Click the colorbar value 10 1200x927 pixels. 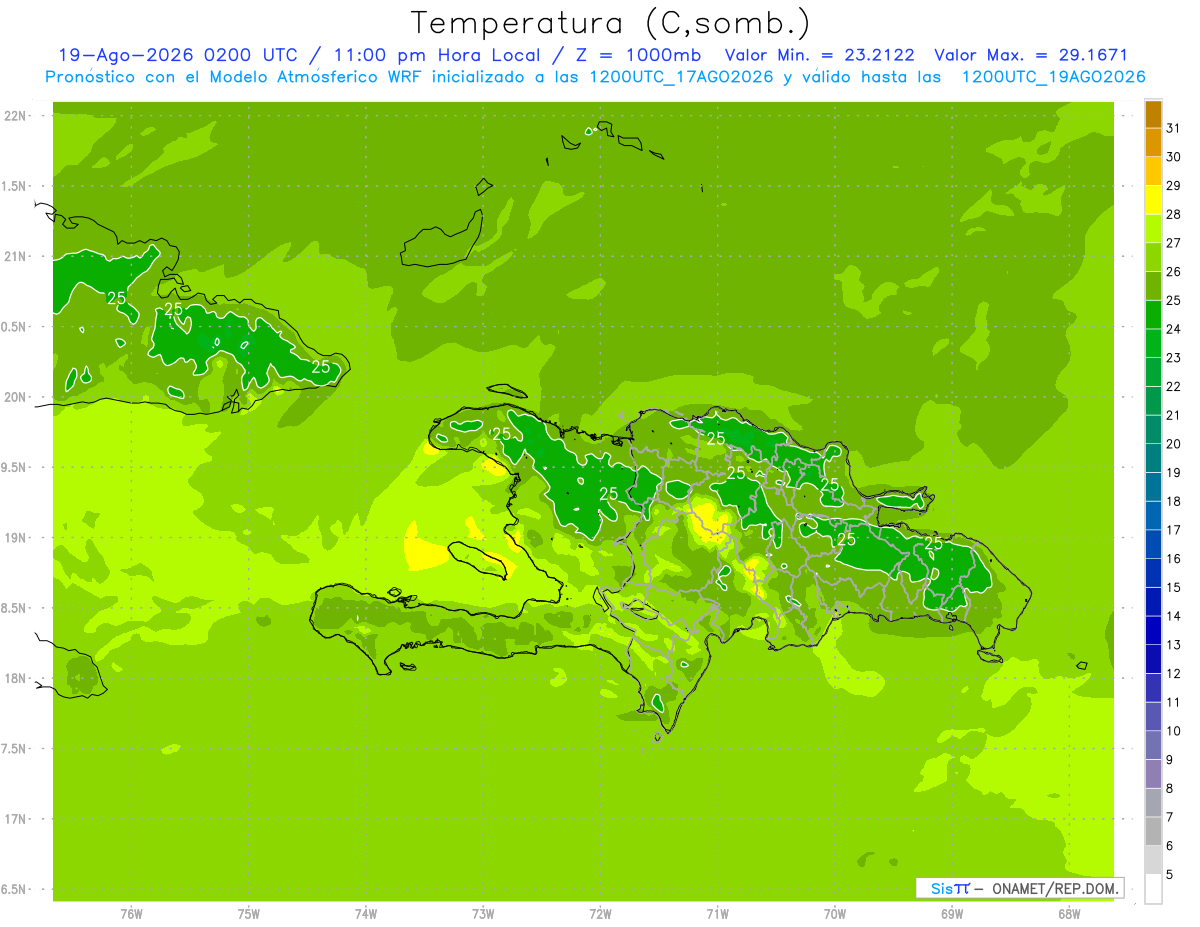[1174, 731]
